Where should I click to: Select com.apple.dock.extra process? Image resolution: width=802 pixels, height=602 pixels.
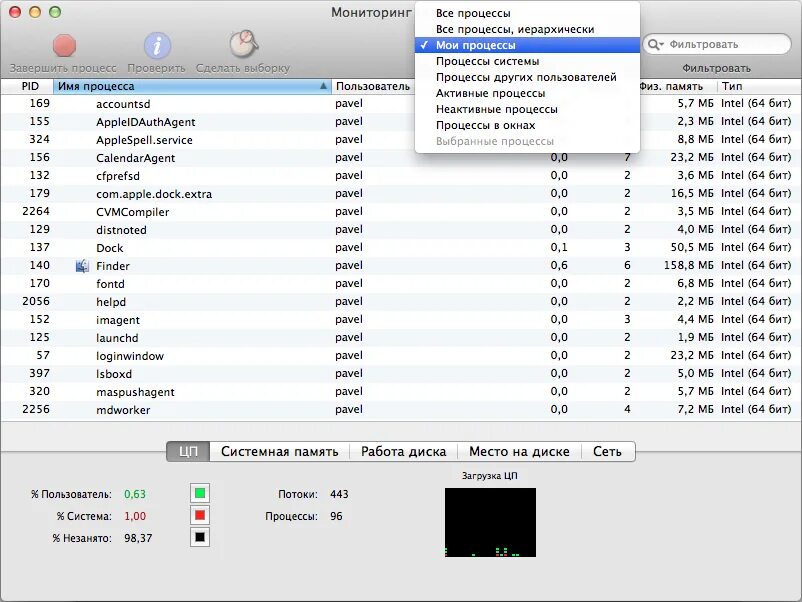pyautogui.click(x=401, y=194)
